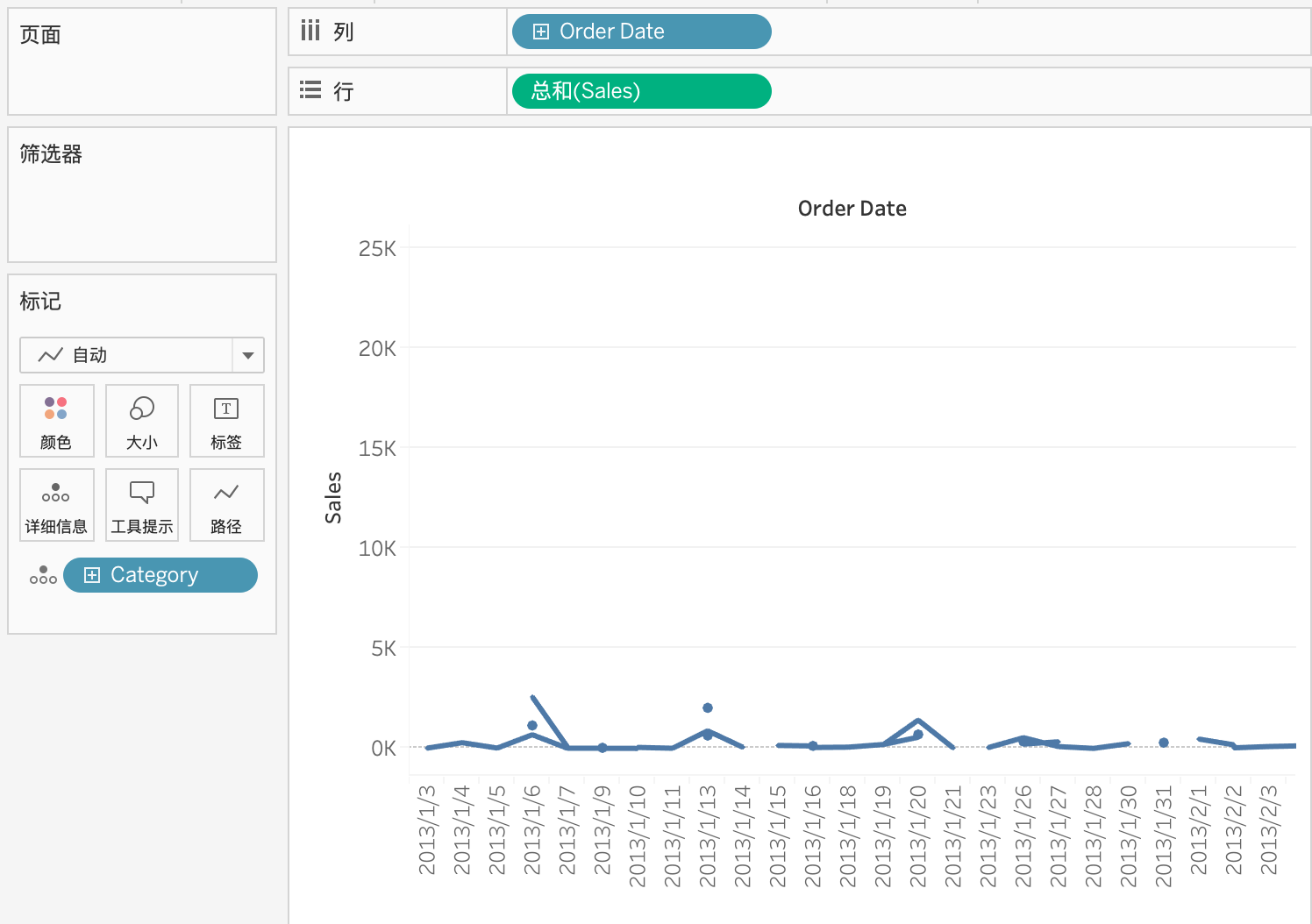Click the columns (列) shelf icon
This screenshot has height=924, width=1312.
(310, 31)
